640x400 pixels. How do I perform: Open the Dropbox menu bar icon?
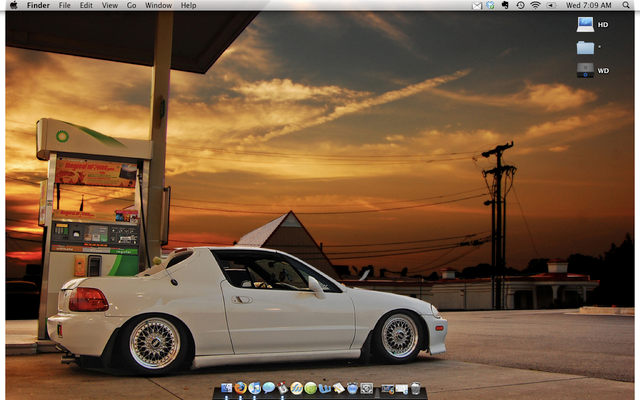pos(490,5)
